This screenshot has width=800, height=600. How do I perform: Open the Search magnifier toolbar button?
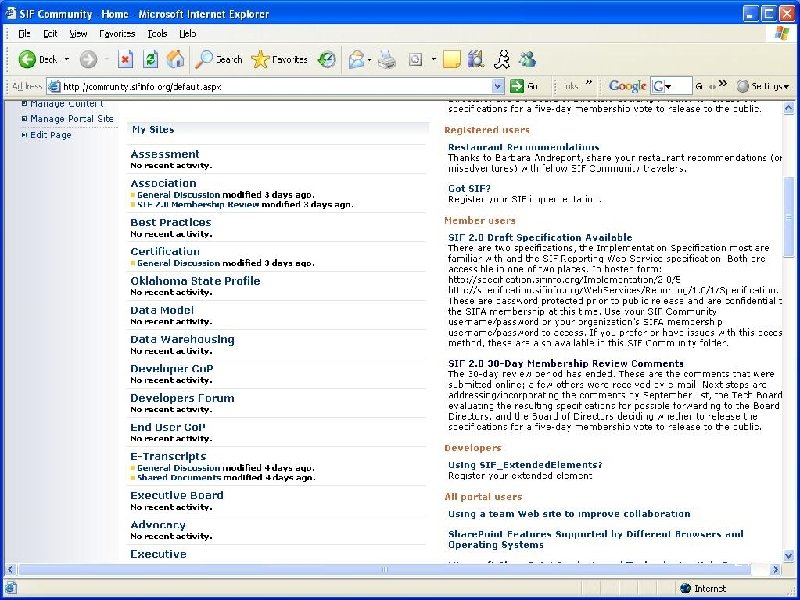219,60
